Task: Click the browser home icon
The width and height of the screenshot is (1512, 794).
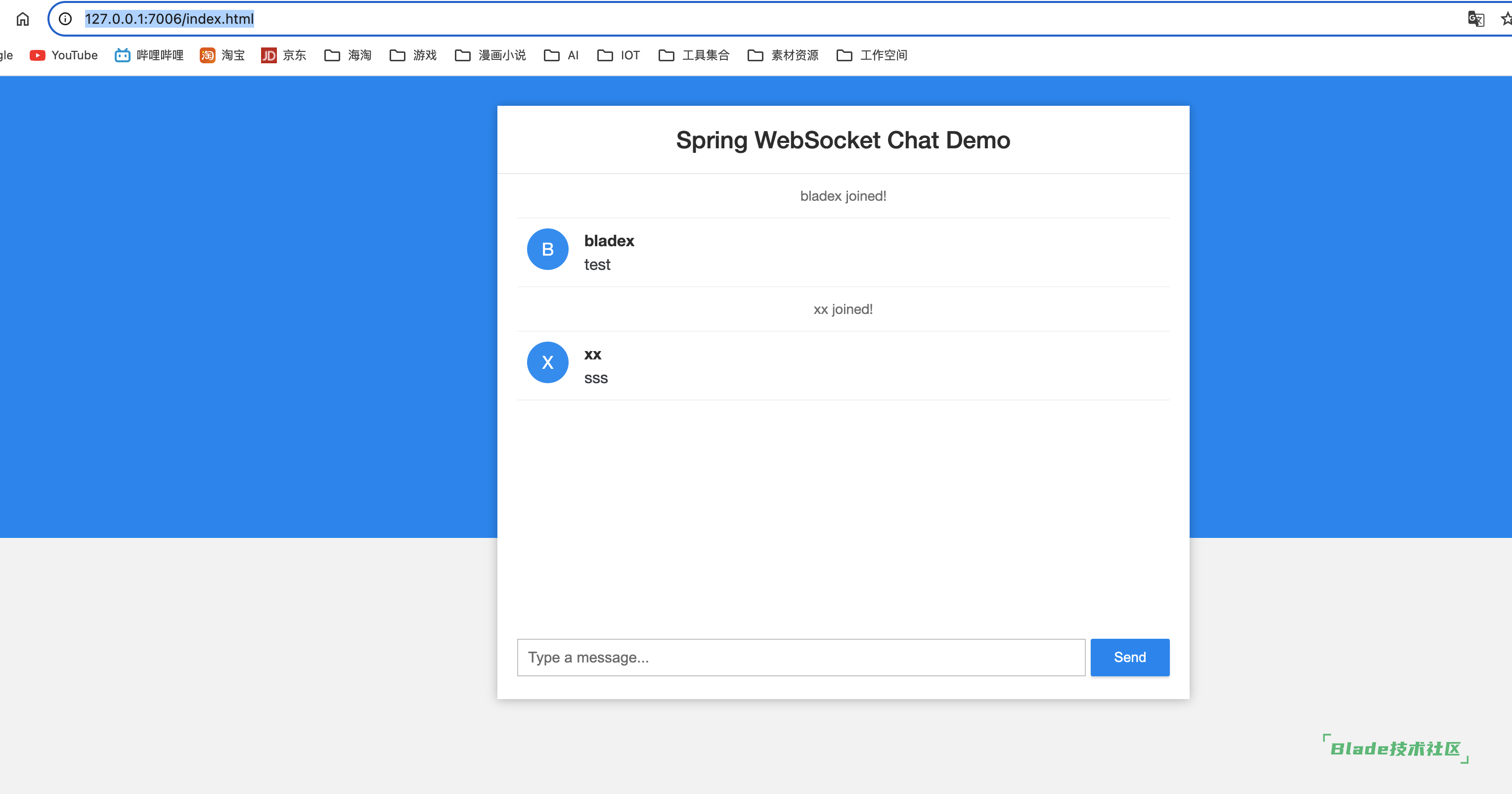Action: coord(22,19)
